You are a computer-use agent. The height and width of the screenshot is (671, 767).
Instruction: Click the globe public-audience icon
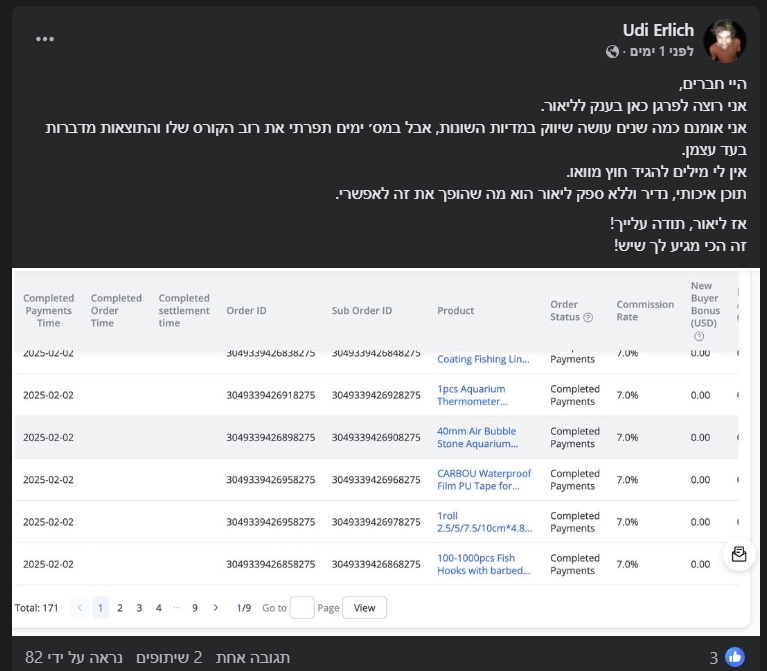(x=613, y=52)
